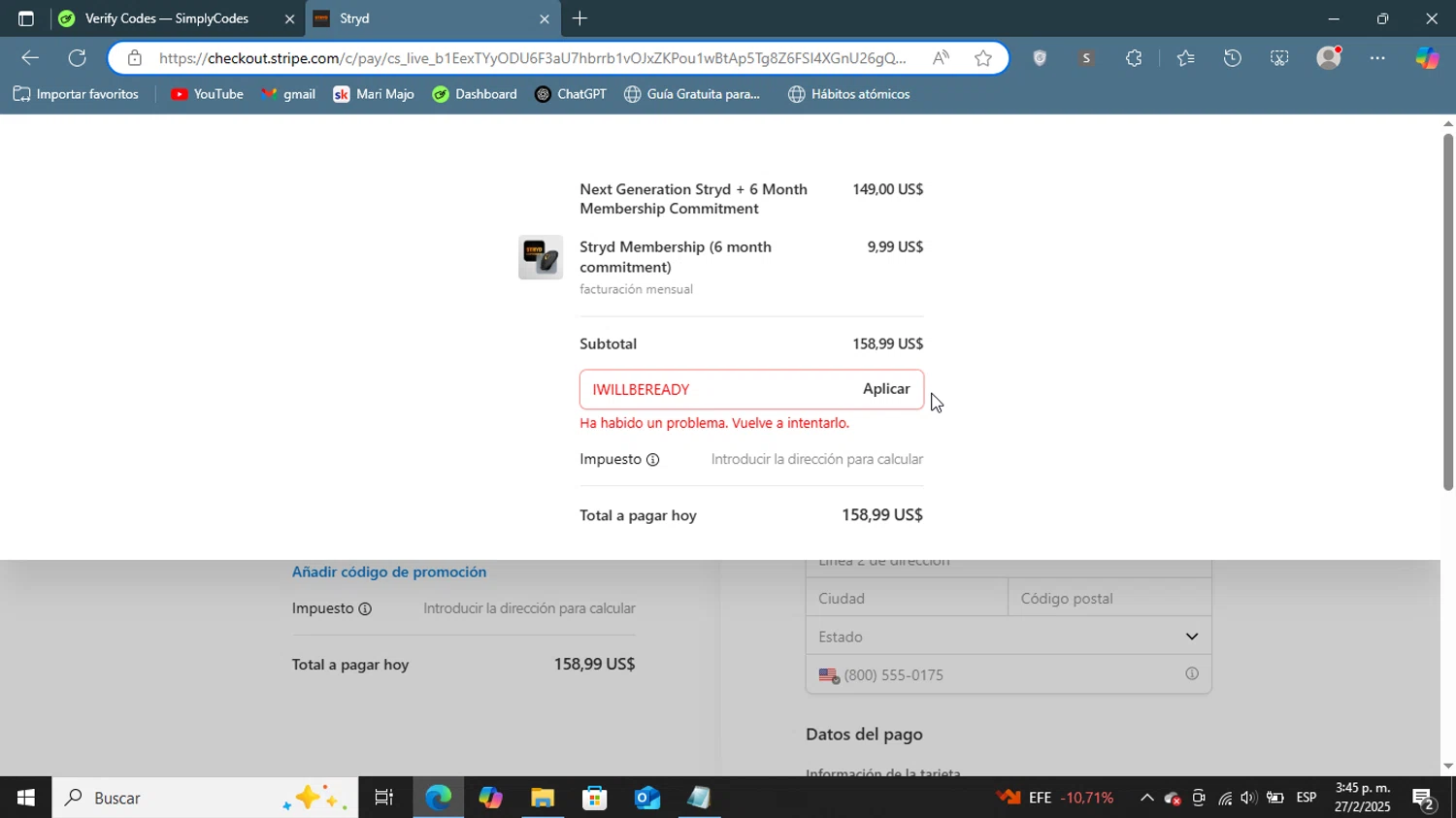Click the phone number field
Viewport: 1456px width, 818px height.
[x=1009, y=675]
